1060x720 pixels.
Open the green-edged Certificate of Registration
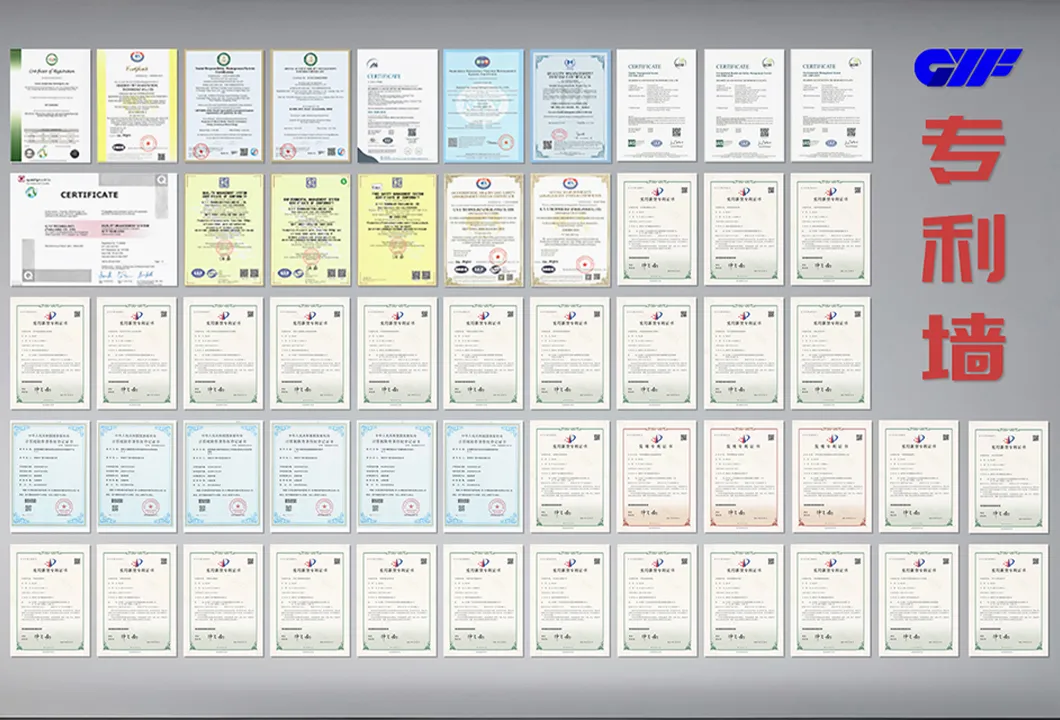pyautogui.click(x=50, y=106)
